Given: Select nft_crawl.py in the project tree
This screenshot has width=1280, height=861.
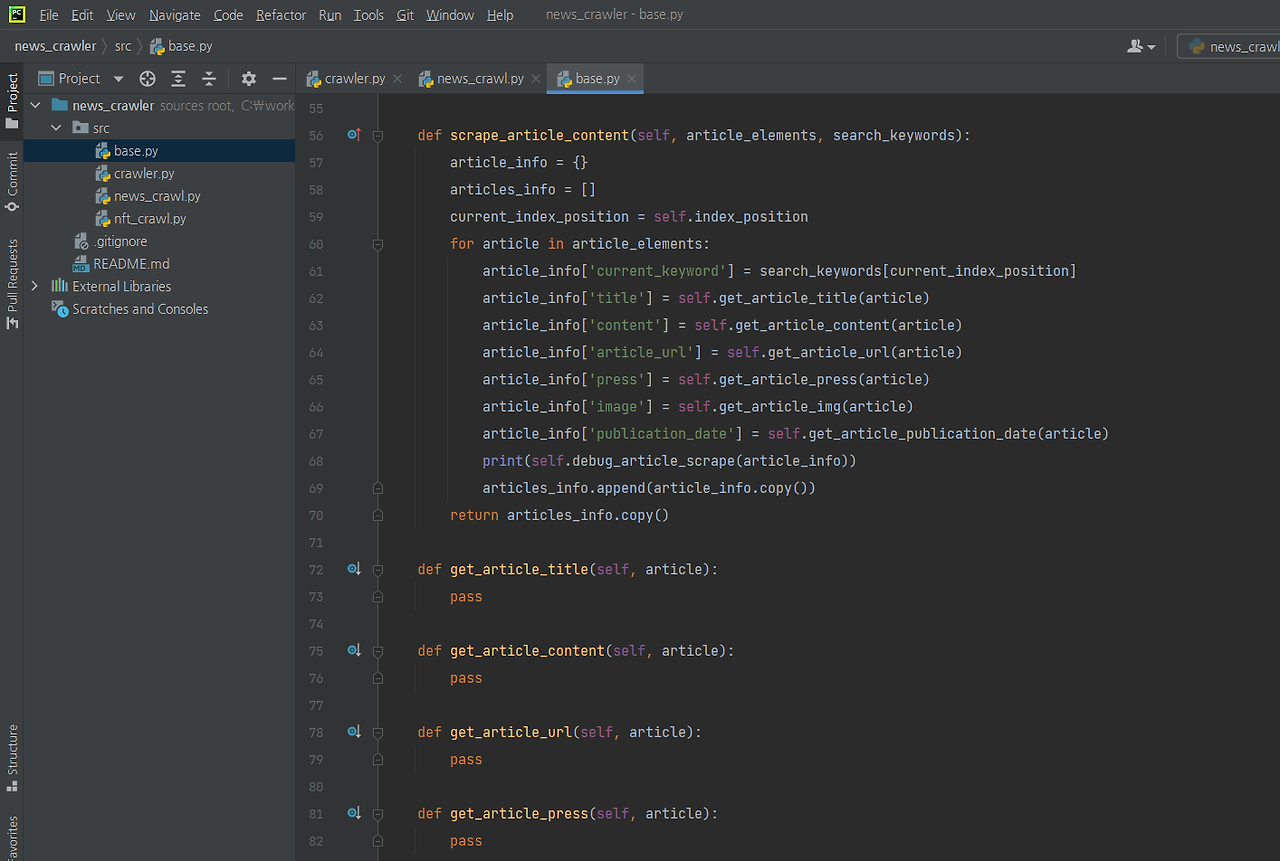Looking at the screenshot, I should [150, 219].
